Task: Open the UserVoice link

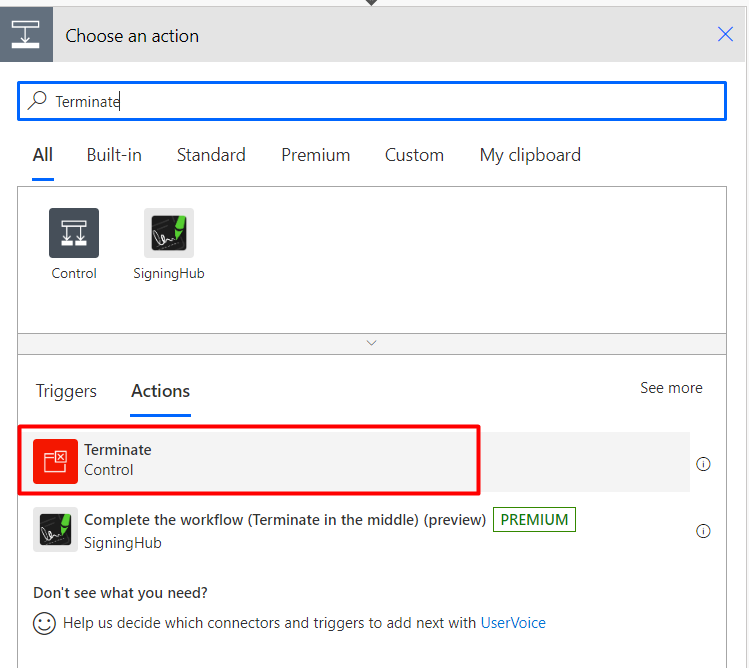Action: 513,623
